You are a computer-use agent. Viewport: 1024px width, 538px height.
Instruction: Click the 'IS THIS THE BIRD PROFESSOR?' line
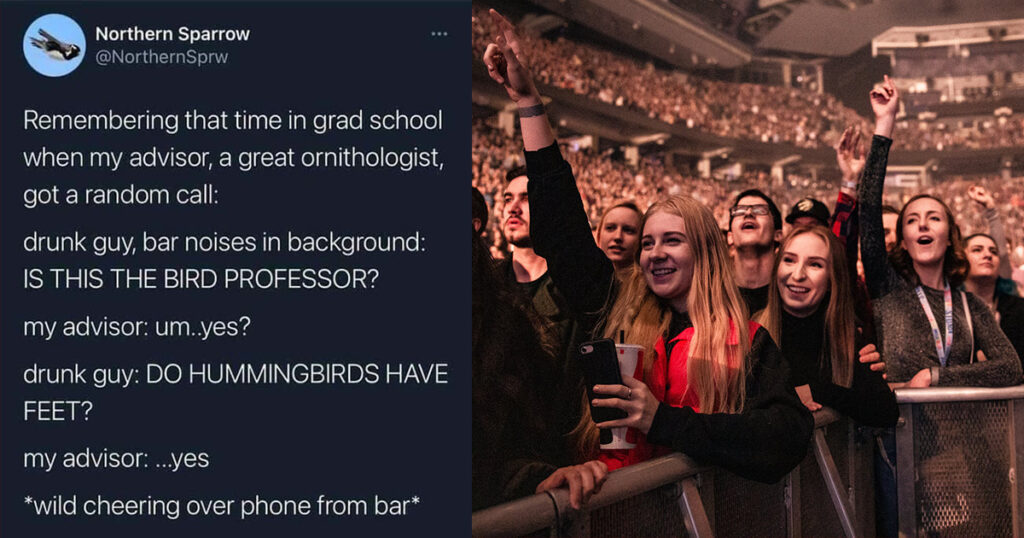pos(201,279)
